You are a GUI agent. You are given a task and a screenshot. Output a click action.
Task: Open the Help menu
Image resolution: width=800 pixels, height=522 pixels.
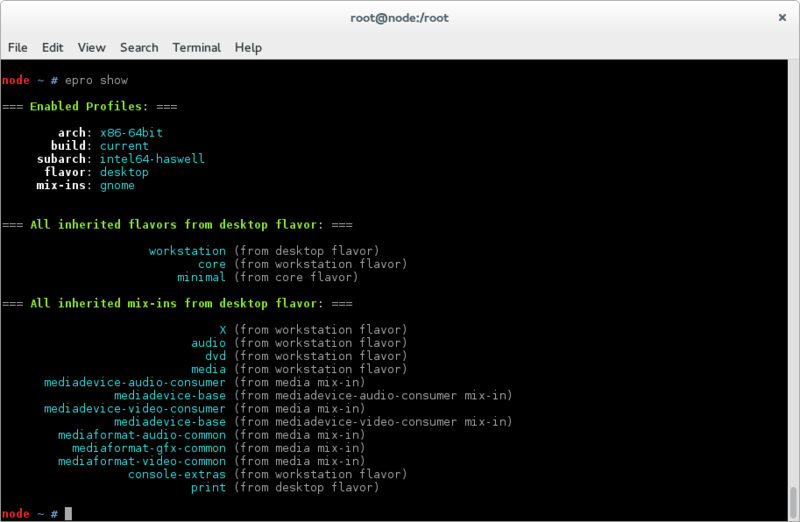248,47
